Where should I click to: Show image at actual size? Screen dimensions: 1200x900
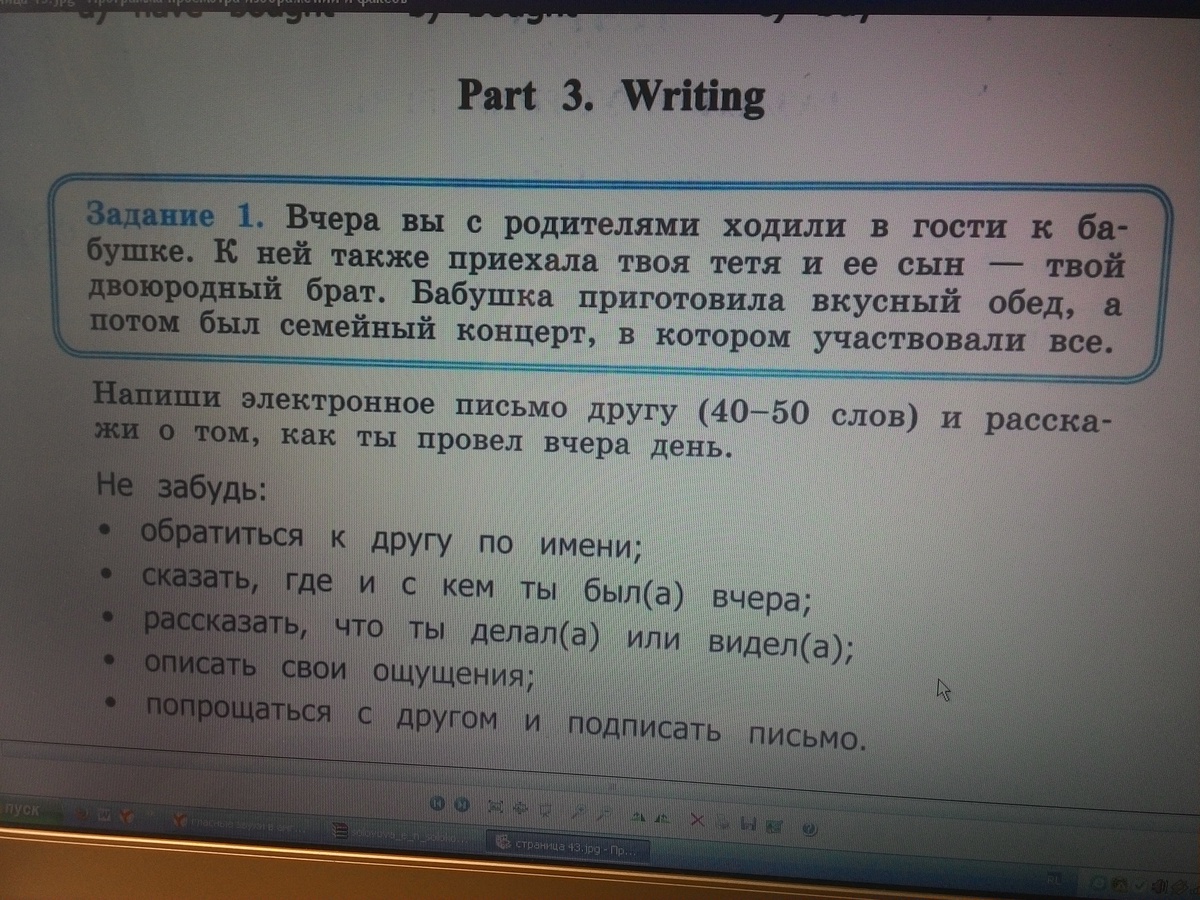pyautogui.click(x=519, y=807)
